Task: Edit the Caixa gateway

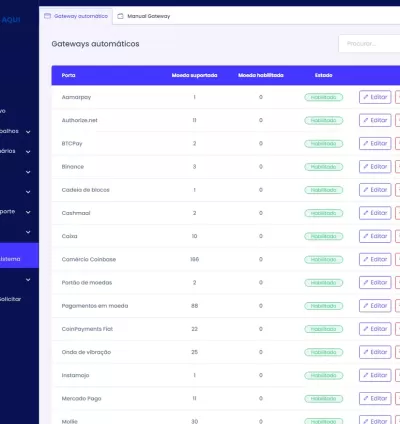Action: (375, 236)
